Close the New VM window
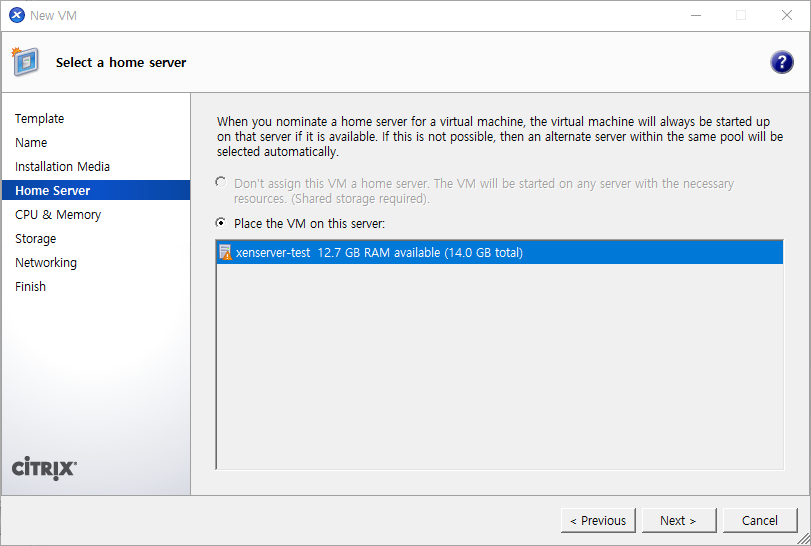This screenshot has width=811, height=546. coord(787,16)
